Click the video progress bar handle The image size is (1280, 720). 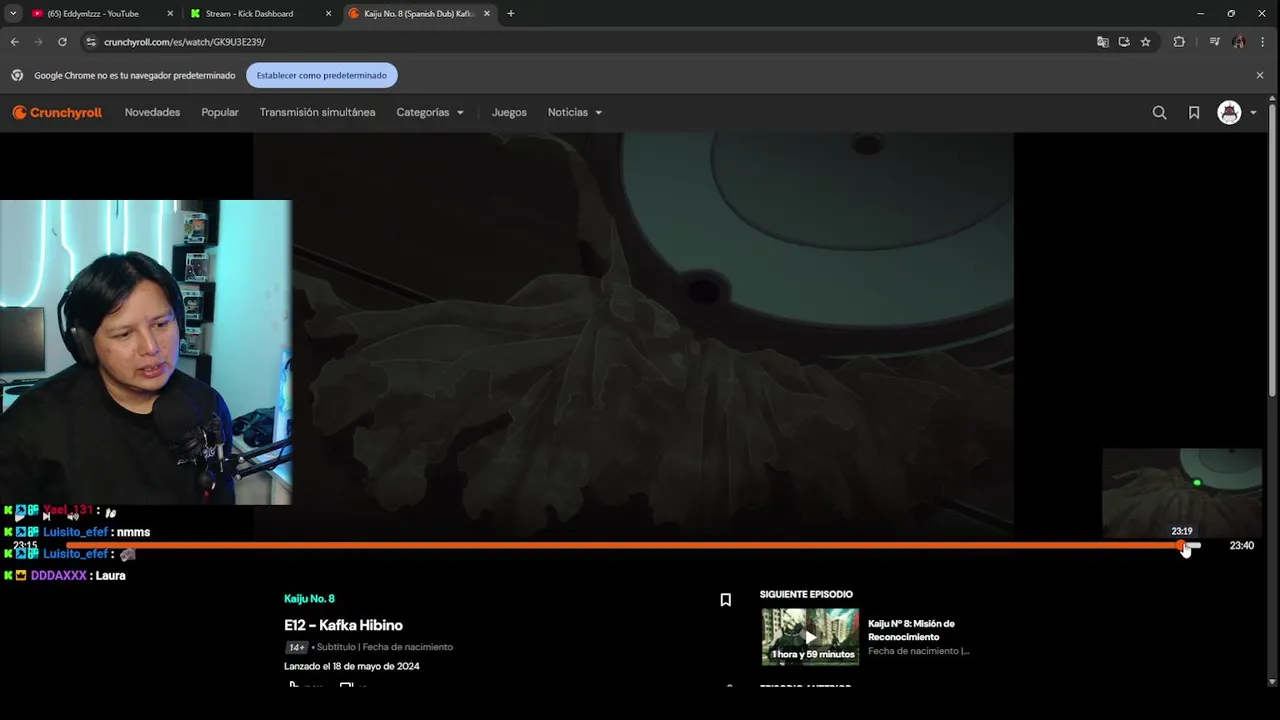click(x=1181, y=546)
